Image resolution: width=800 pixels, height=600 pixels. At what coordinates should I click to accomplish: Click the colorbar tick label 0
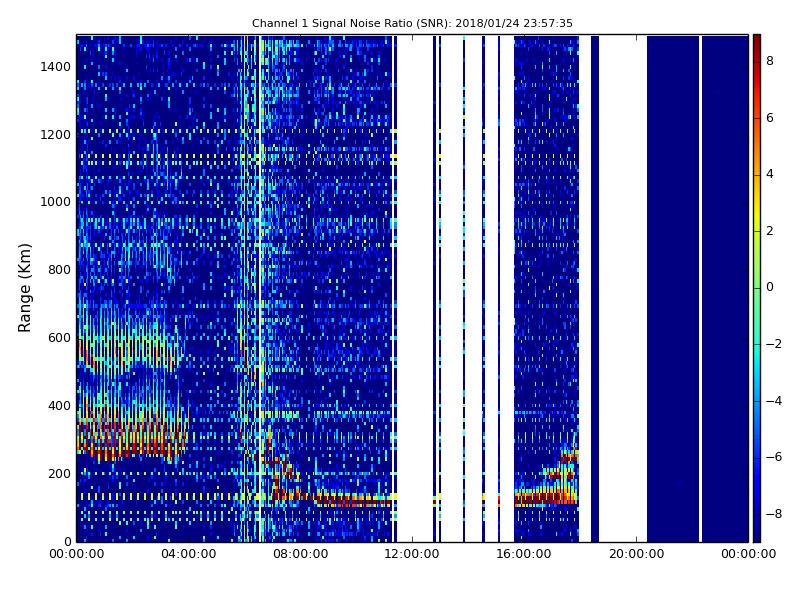(x=770, y=287)
